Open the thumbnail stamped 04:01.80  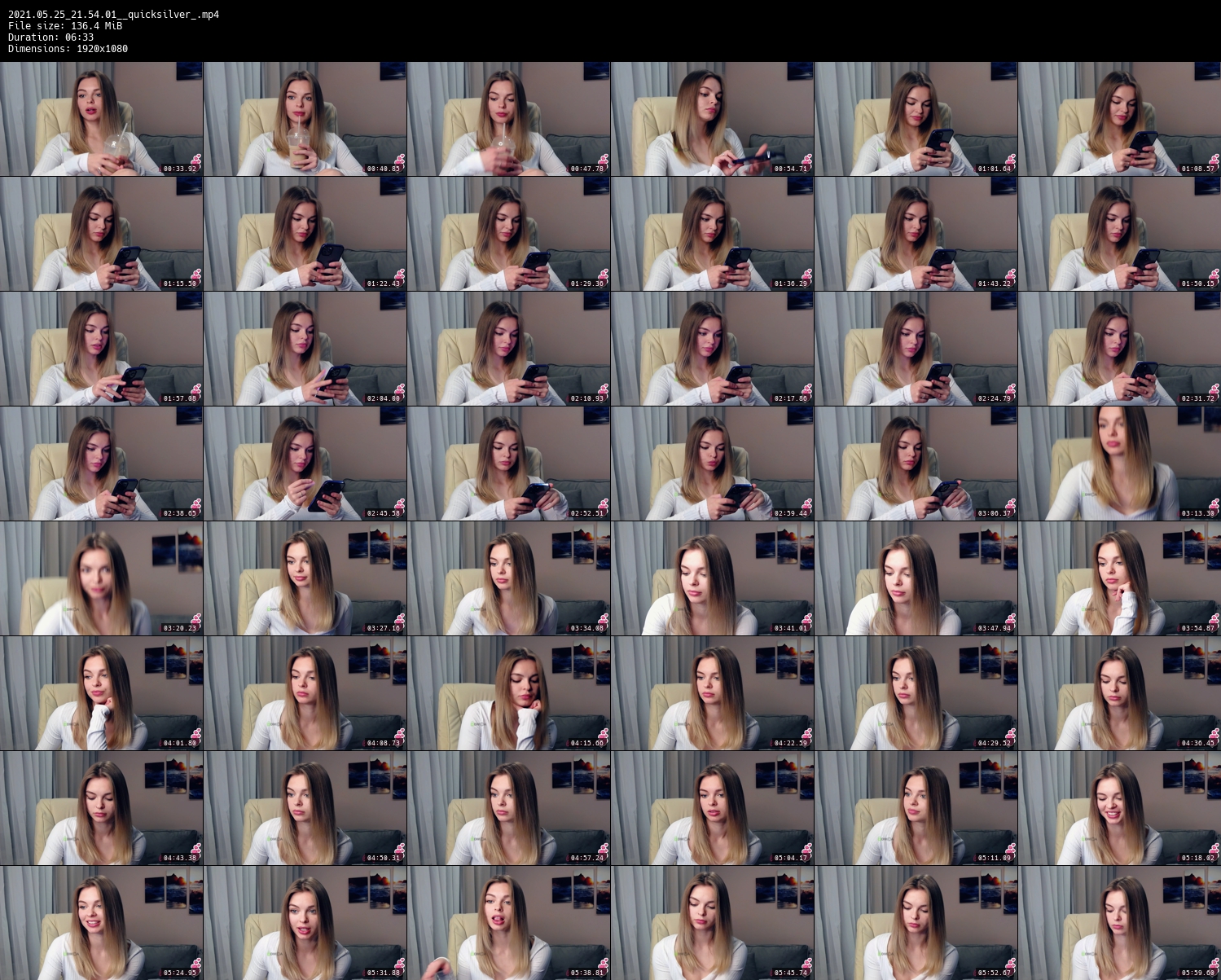[x=101, y=693]
